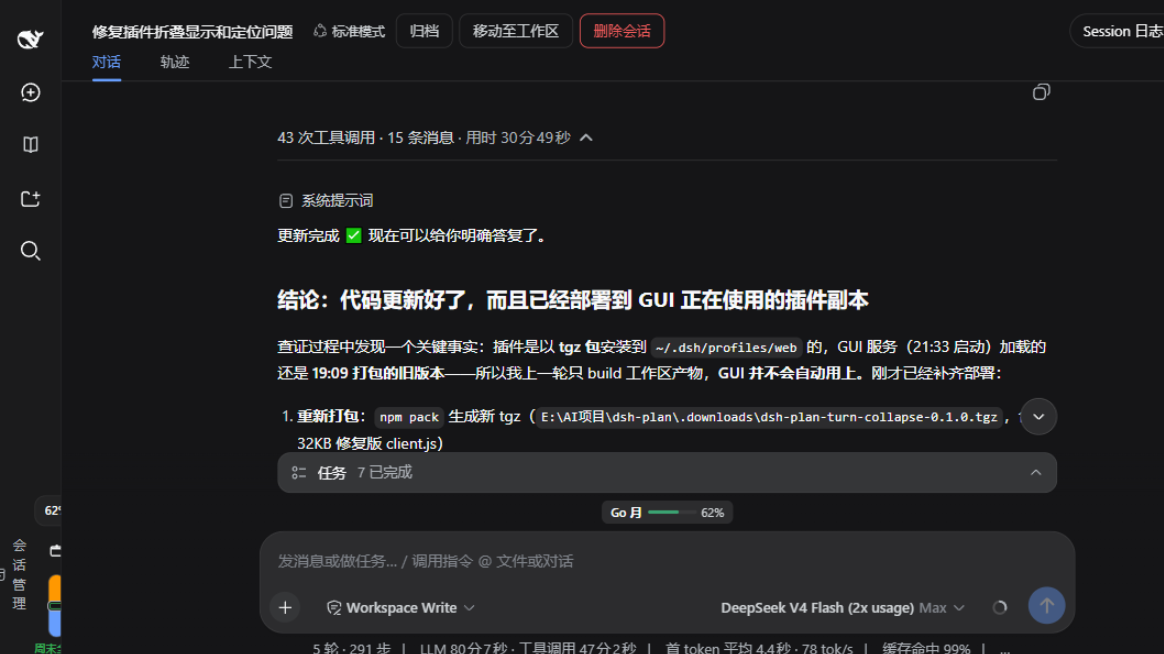Image resolution: width=1164 pixels, height=654 pixels.
Task: Open the book-shaped library sidebar icon
Action: (30, 145)
